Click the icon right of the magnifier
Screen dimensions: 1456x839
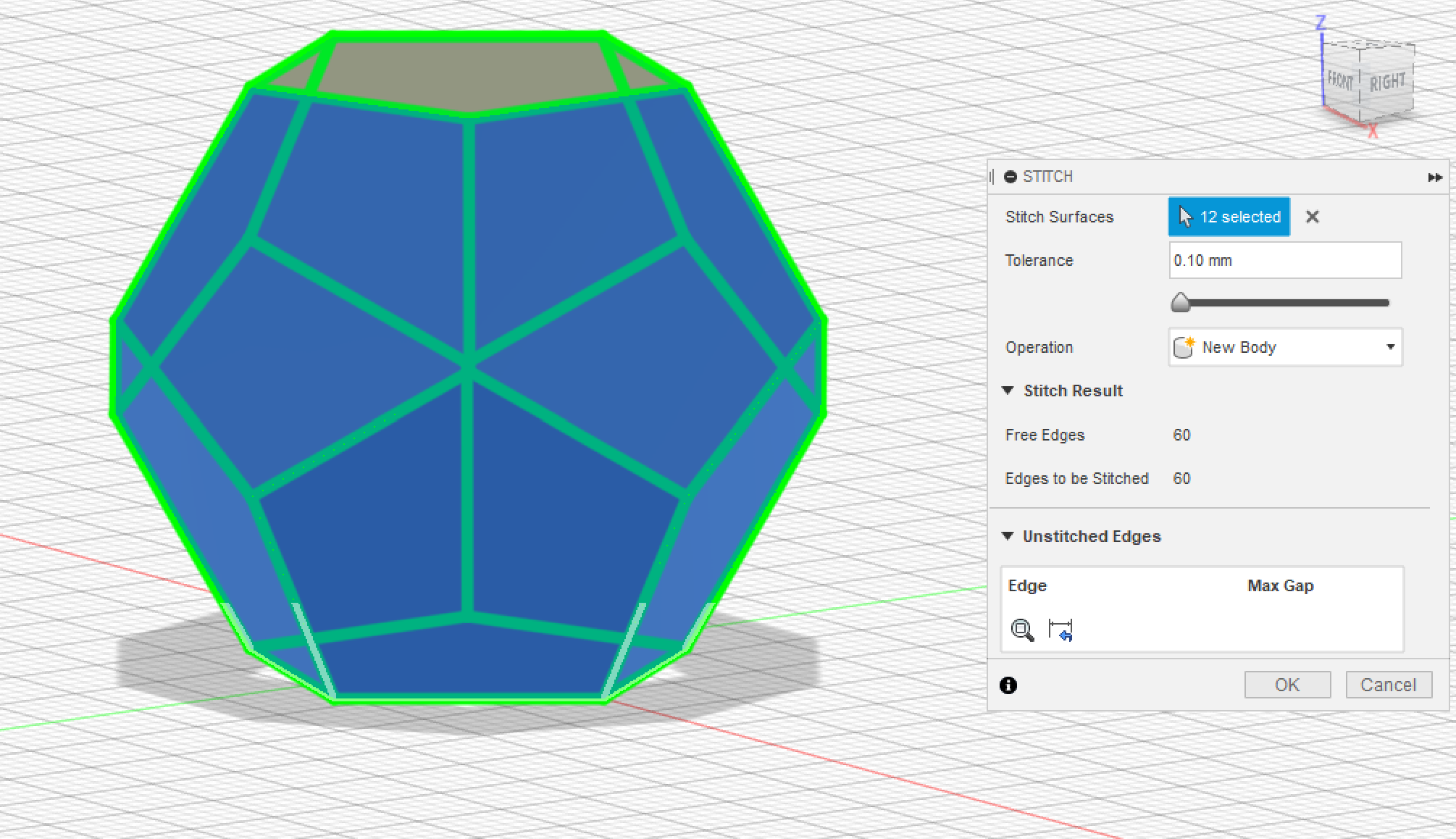[x=1060, y=630]
